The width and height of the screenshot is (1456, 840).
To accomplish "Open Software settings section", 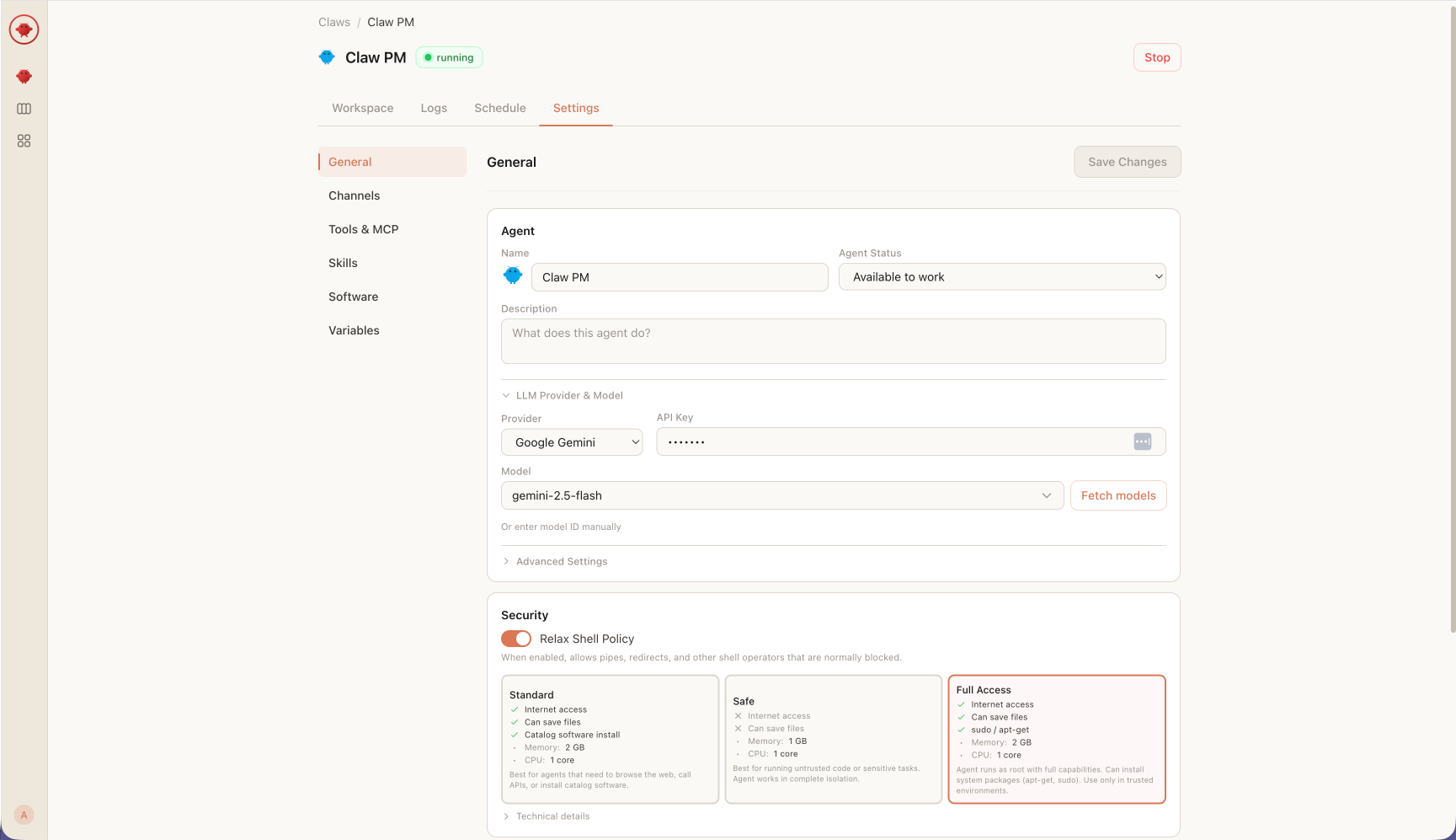I will 392,297.
